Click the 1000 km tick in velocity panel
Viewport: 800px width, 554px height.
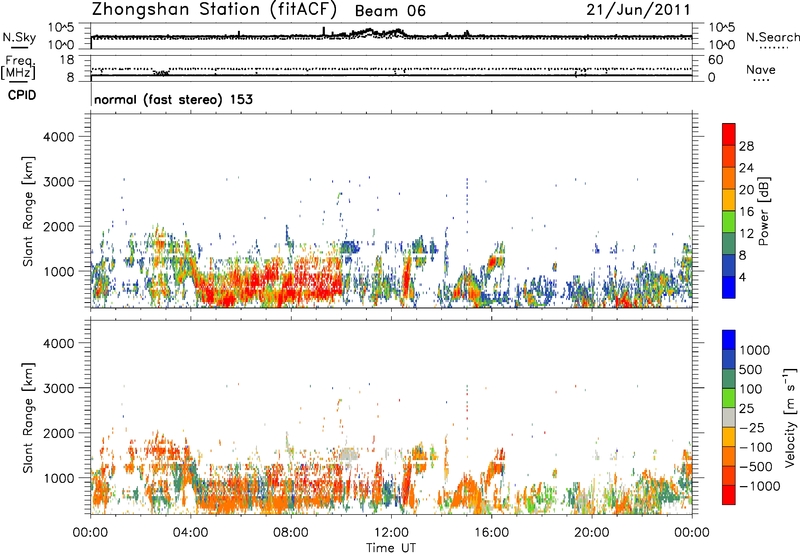click(x=59, y=478)
